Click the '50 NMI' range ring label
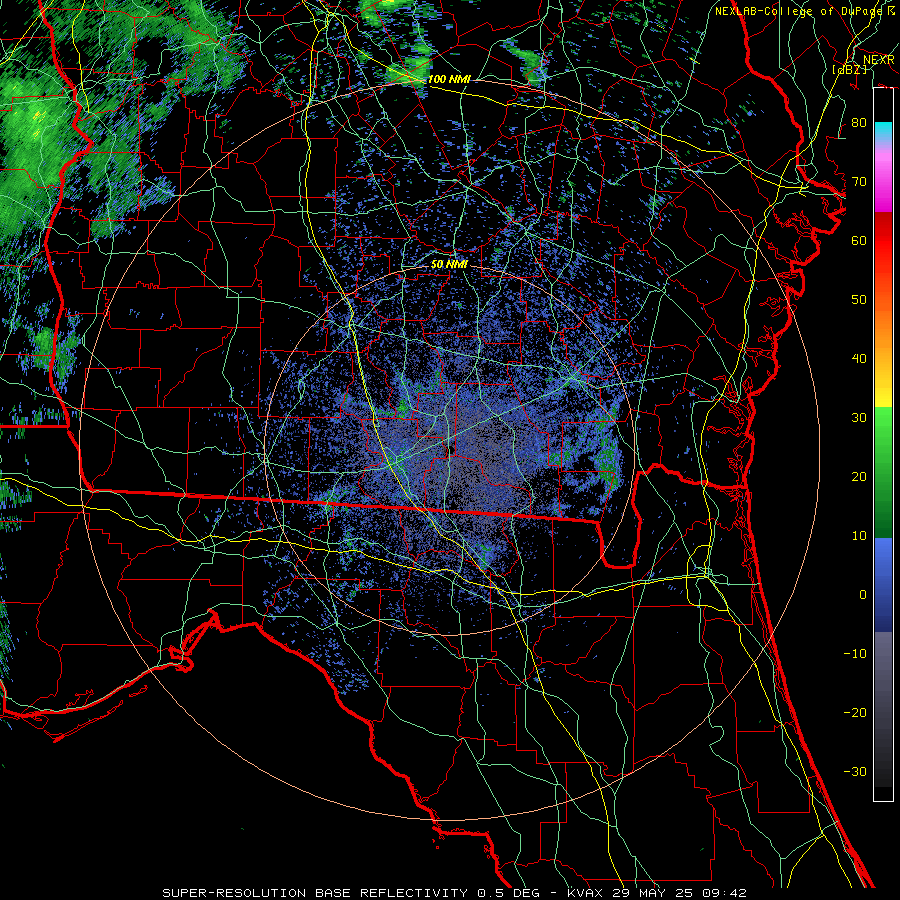Viewport: 900px width, 900px height. tap(449, 264)
